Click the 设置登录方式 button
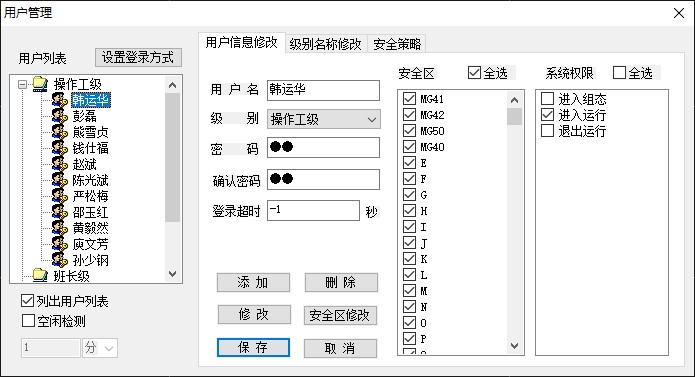 pyautogui.click(x=138, y=57)
